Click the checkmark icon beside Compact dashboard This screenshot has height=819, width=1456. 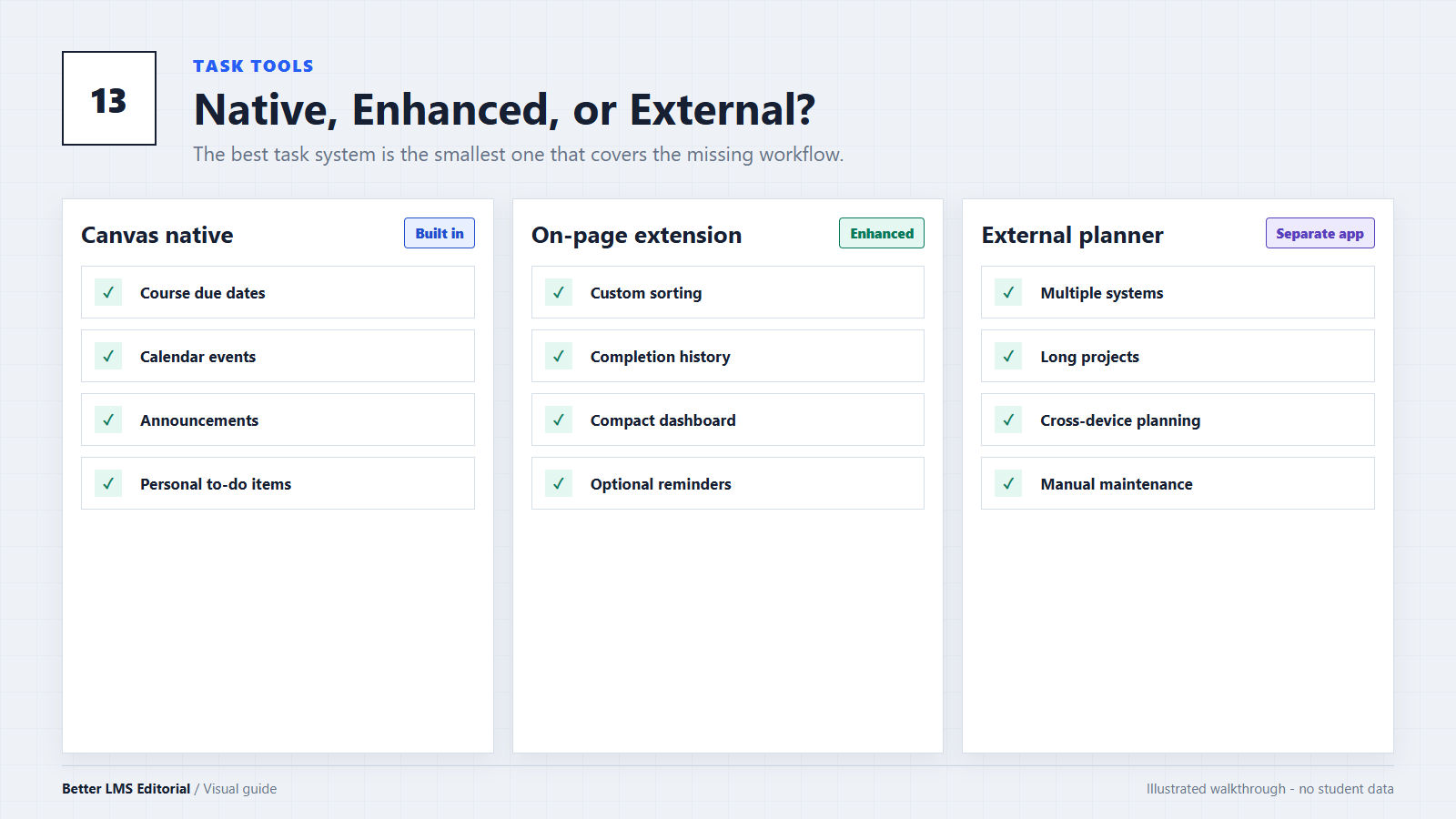pos(559,420)
